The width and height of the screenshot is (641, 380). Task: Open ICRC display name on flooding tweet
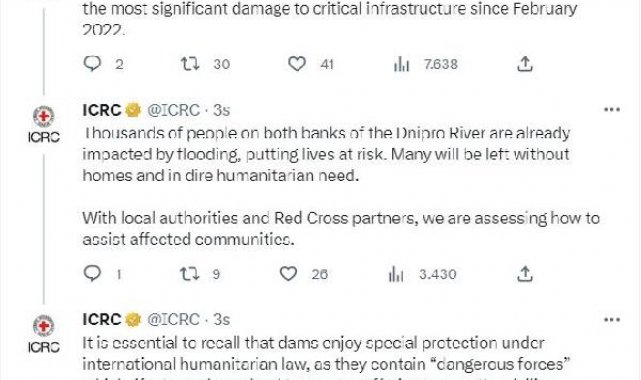pos(102,110)
